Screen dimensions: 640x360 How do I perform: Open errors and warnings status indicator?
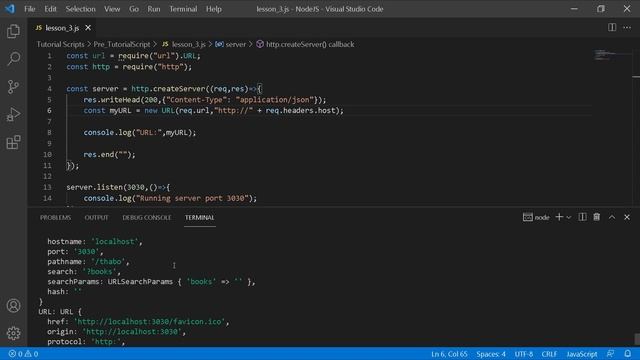[x=23, y=354]
